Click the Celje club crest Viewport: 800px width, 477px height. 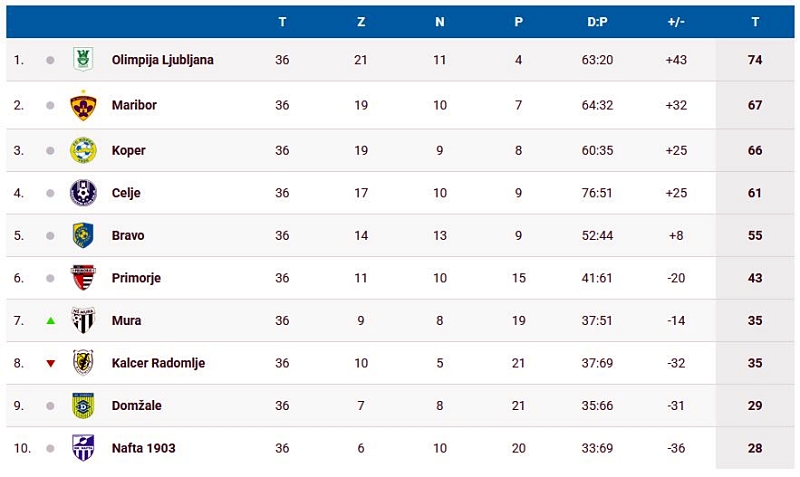click(83, 193)
